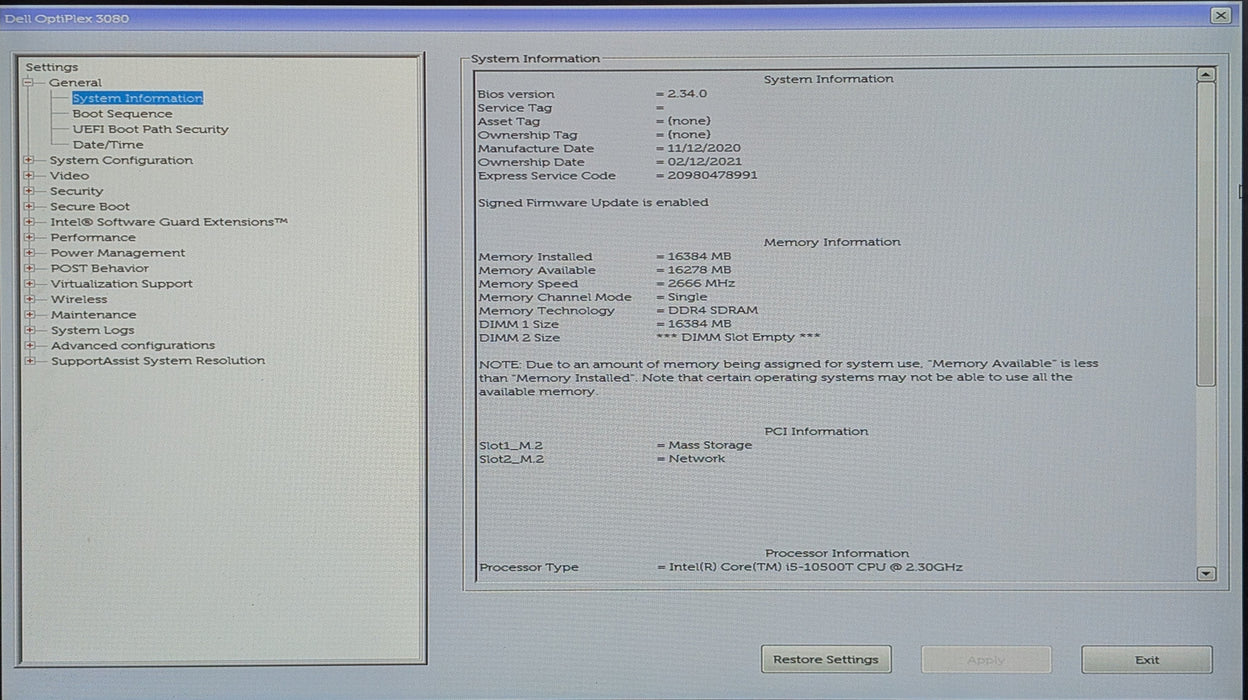1248x700 pixels.
Task: Close the BIOS window with X
Action: point(1220,15)
